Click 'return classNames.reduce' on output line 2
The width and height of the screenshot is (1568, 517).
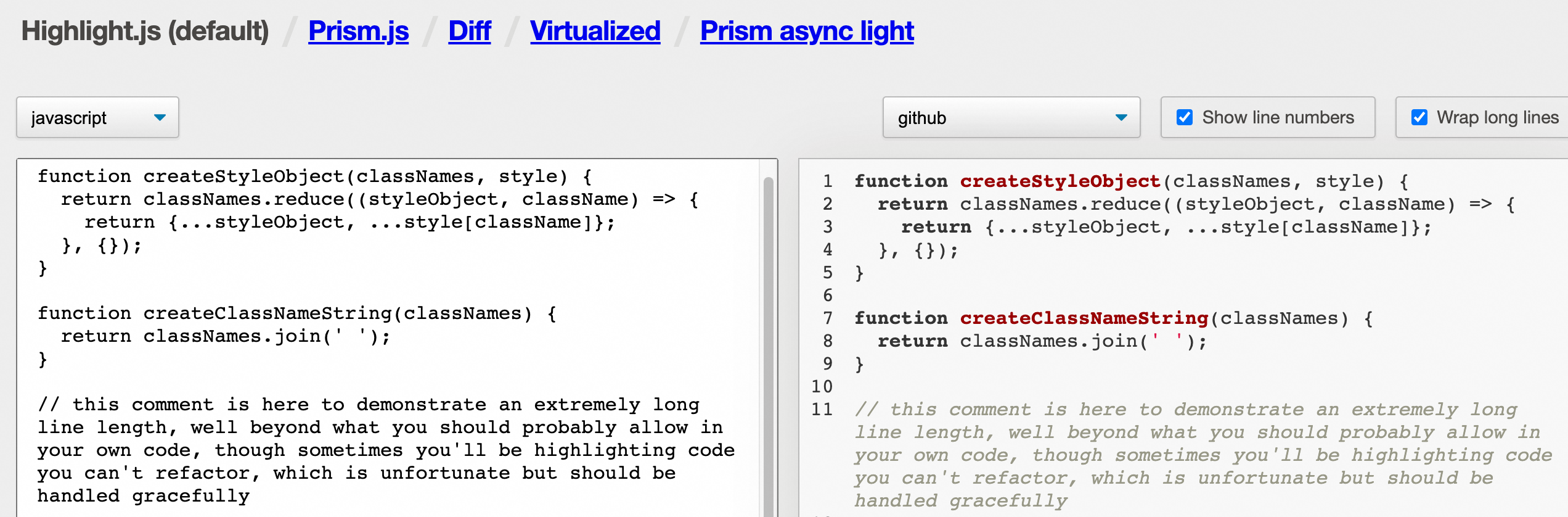[1019, 204]
